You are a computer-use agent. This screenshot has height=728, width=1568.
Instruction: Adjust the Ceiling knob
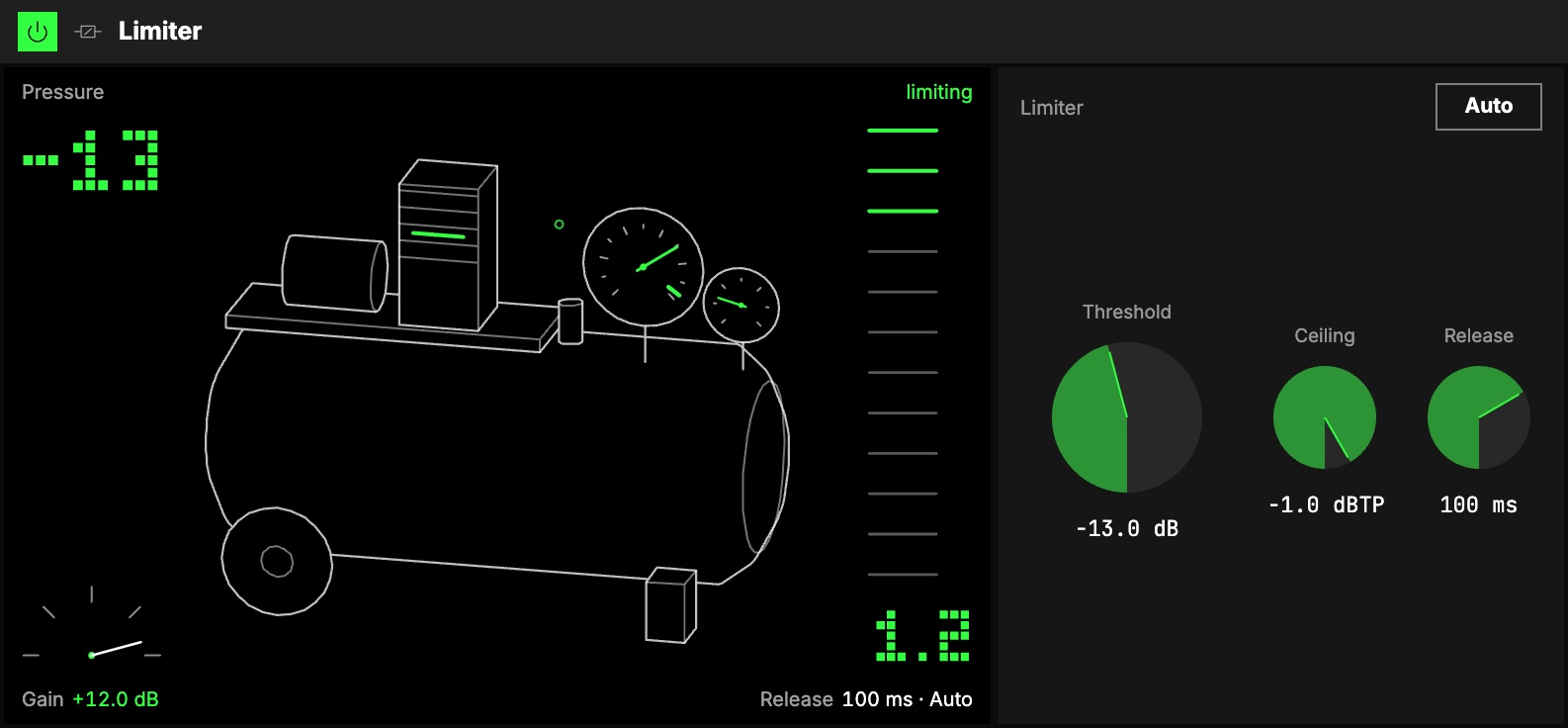1325,417
